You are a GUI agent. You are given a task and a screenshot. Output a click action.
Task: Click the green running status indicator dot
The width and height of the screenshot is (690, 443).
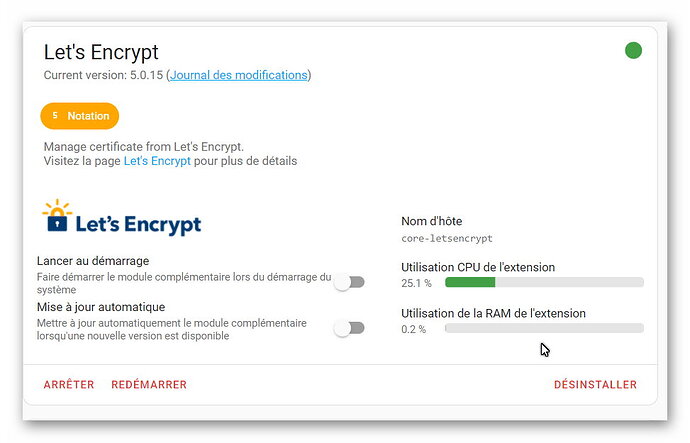point(633,50)
